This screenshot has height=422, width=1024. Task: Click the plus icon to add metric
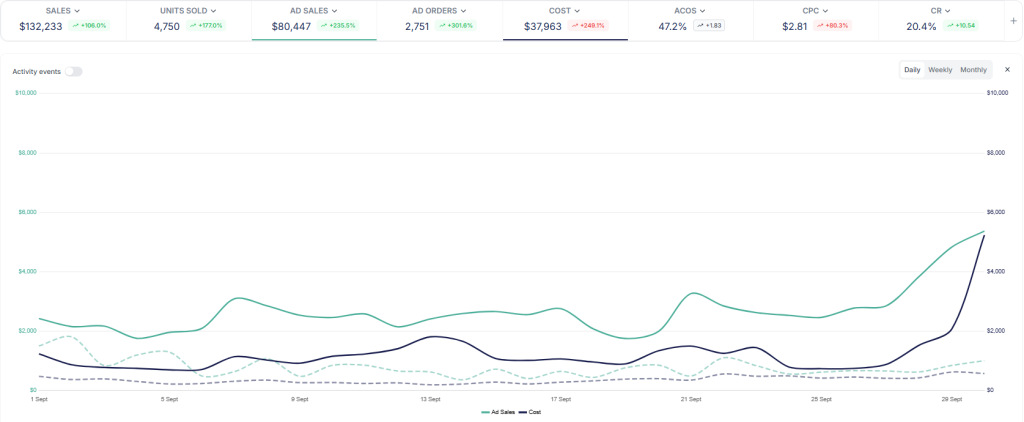point(1013,20)
